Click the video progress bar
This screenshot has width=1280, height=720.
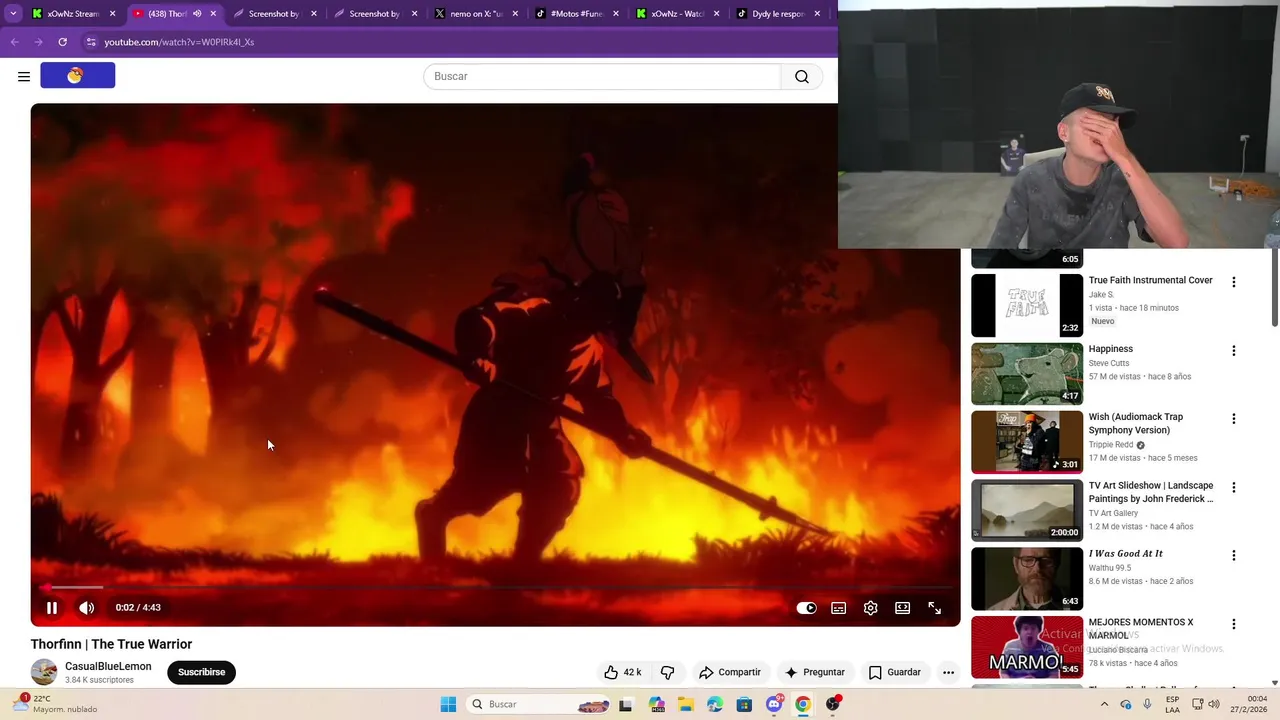[495, 587]
